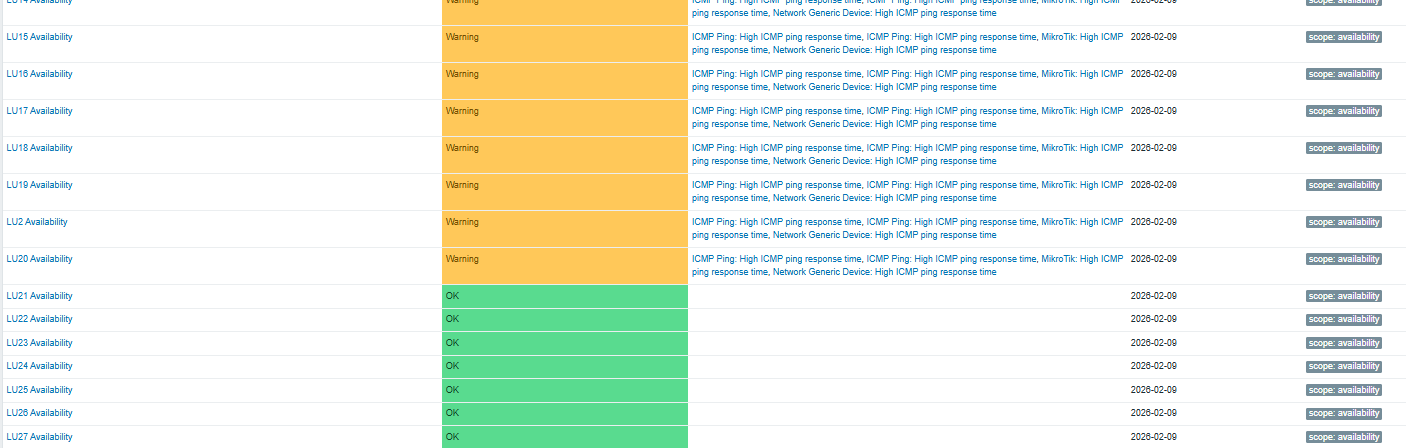Click the 2026-02-09 date in LU18 row
Screen dimensions: 1406x448
(x=1153, y=148)
